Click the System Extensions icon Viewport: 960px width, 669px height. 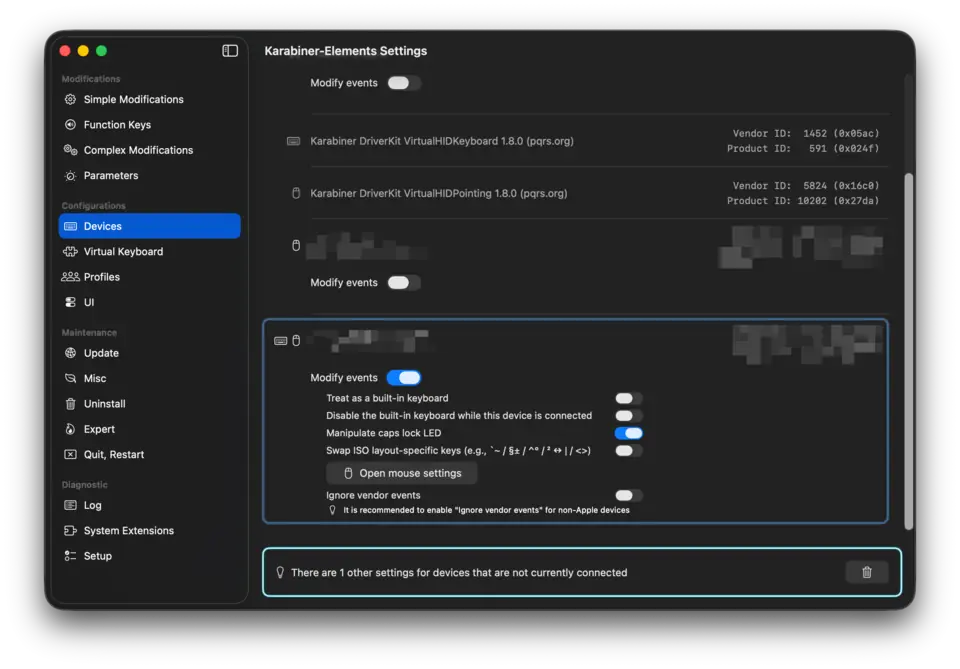tap(70, 531)
